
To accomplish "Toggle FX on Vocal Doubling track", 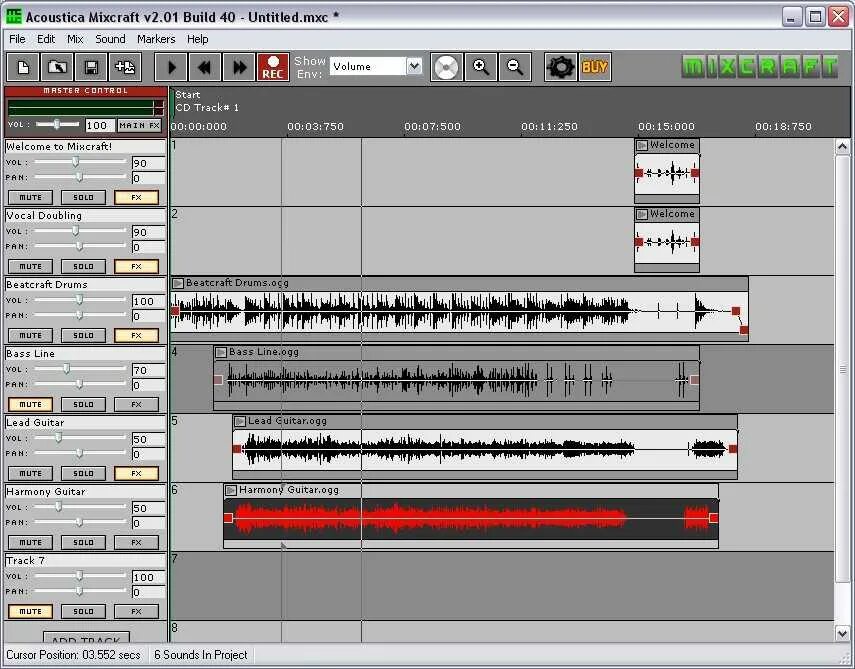I will (136, 267).
